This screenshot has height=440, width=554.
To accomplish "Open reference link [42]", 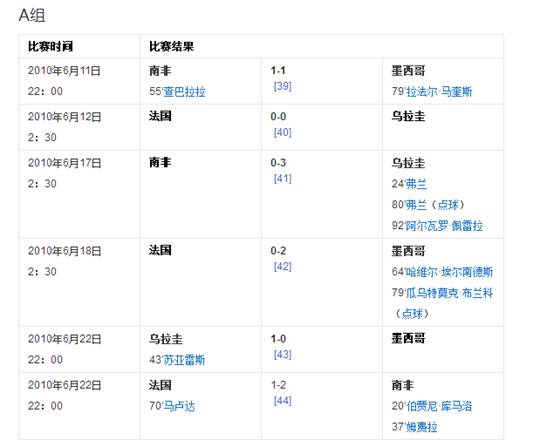I will coord(283,266).
